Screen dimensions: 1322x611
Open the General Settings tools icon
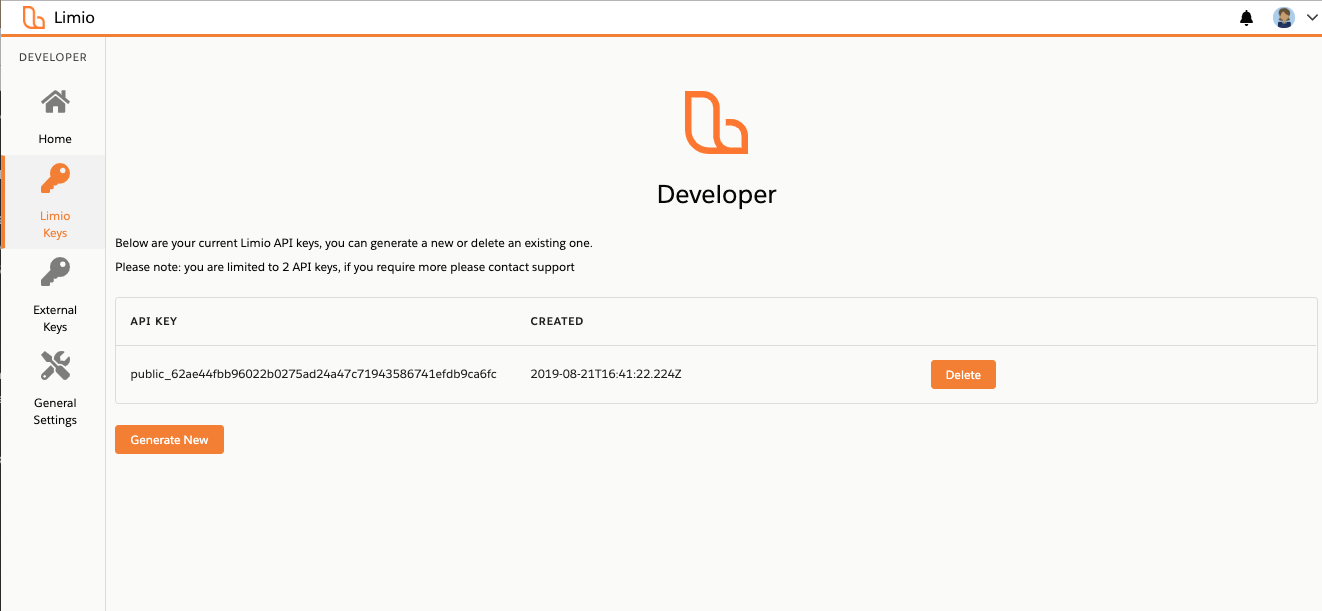(x=55, y=366)
